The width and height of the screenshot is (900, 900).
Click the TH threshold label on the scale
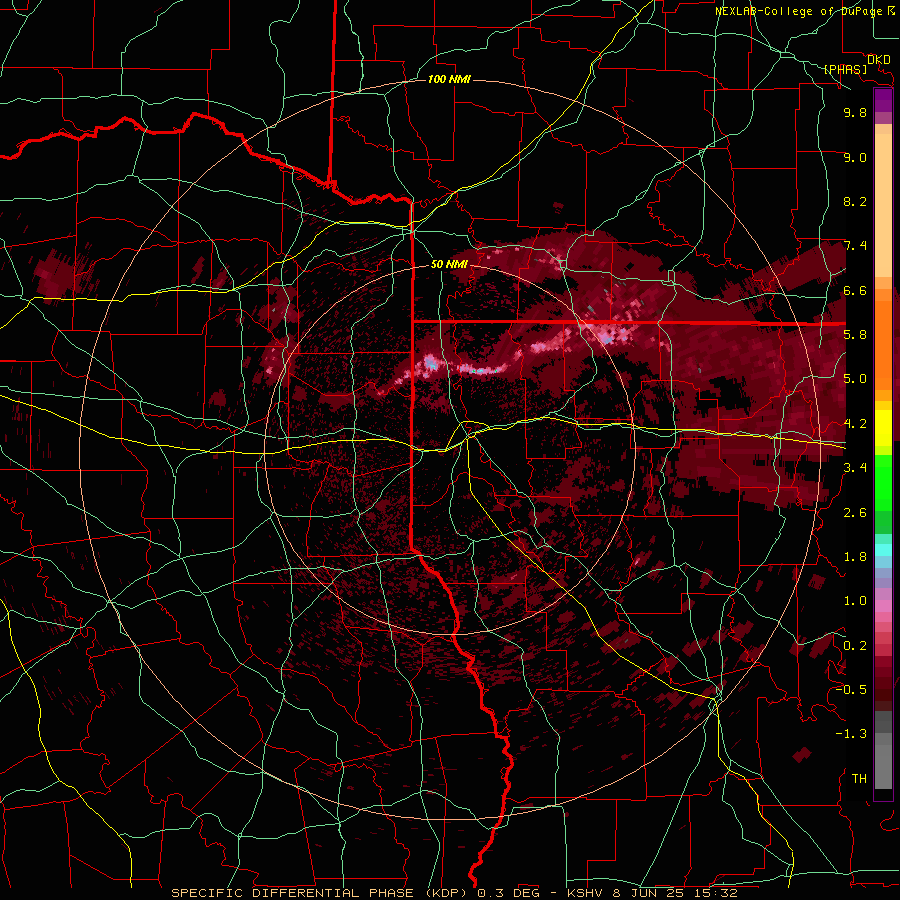click(x=859, y=779)
